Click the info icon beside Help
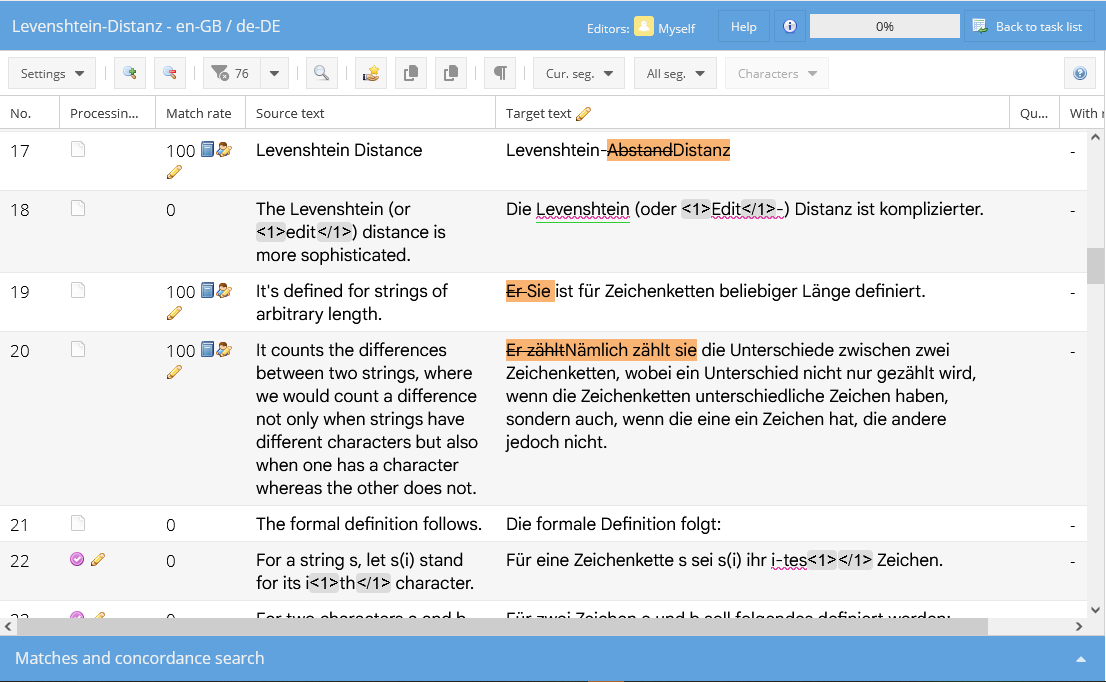This screenshot has width=1106, height=682. coord(790,26)
